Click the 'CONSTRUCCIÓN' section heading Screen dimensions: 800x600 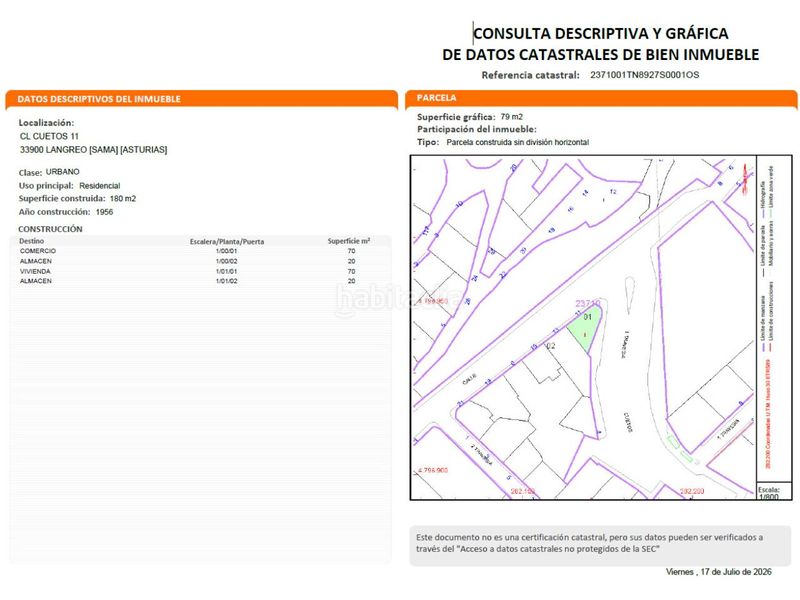[x=50, y=229]
